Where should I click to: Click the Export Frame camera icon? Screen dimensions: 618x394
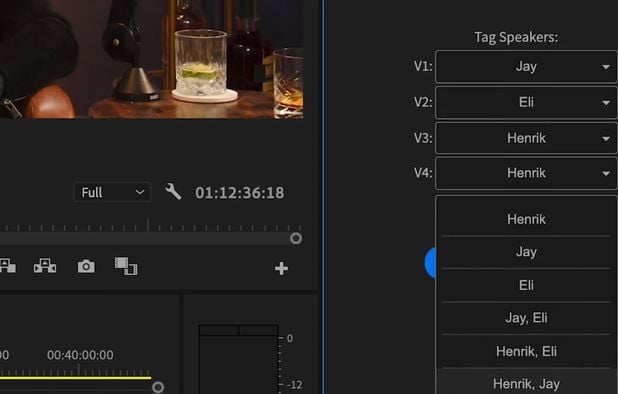click(x=86, y=266)
